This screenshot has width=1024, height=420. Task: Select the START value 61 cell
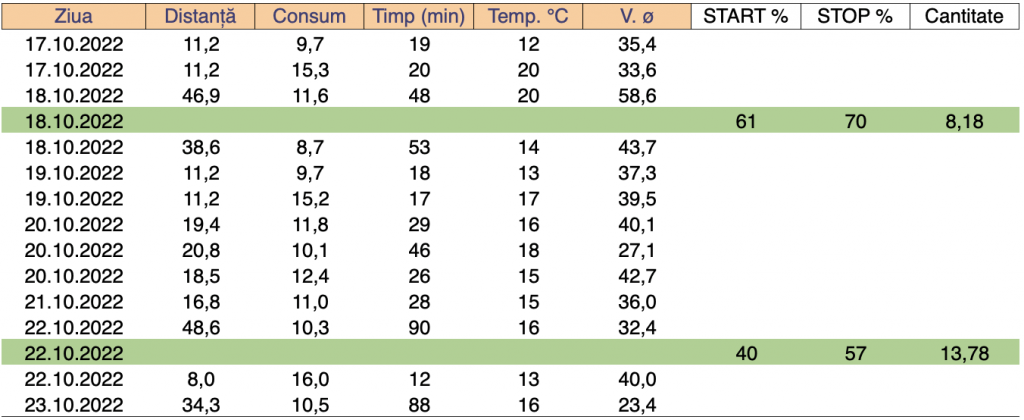(x=747, y=121)
